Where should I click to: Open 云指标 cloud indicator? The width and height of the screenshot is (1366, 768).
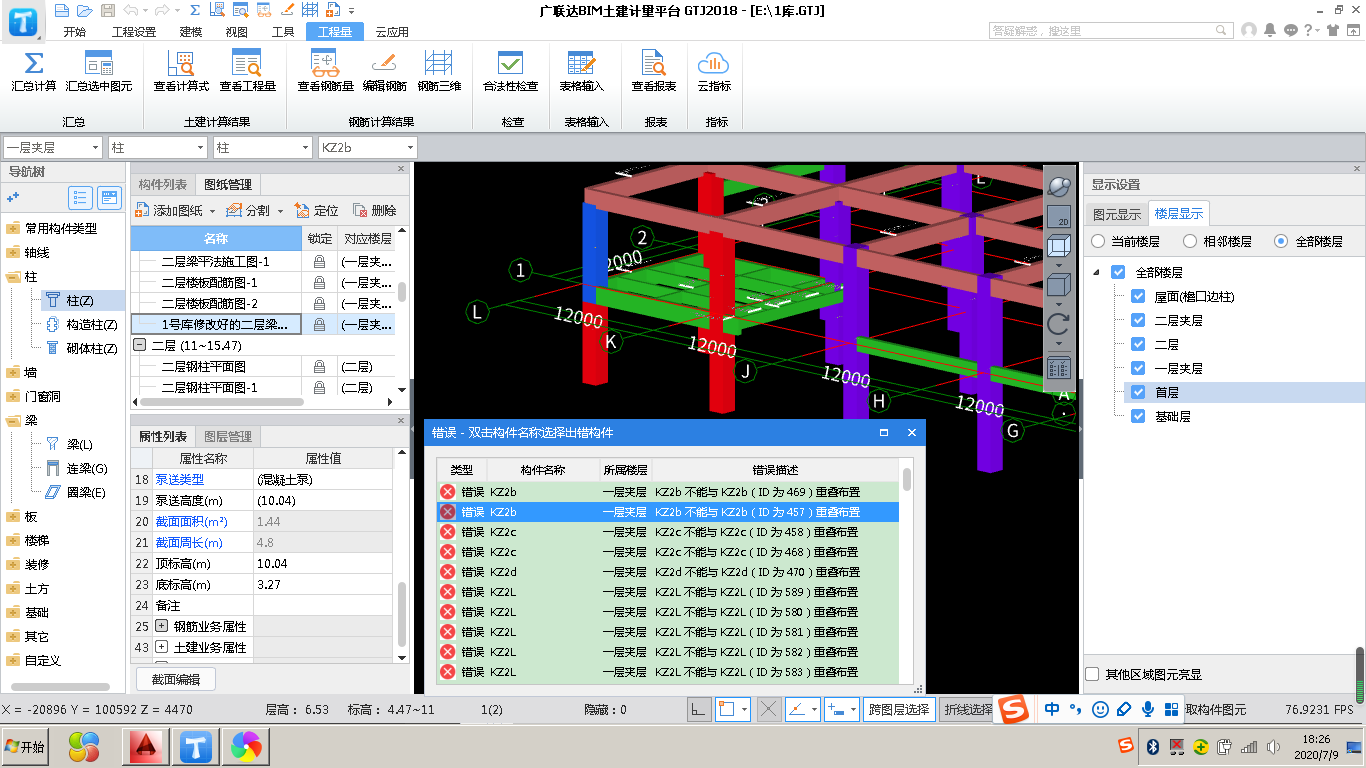[714, 71]
